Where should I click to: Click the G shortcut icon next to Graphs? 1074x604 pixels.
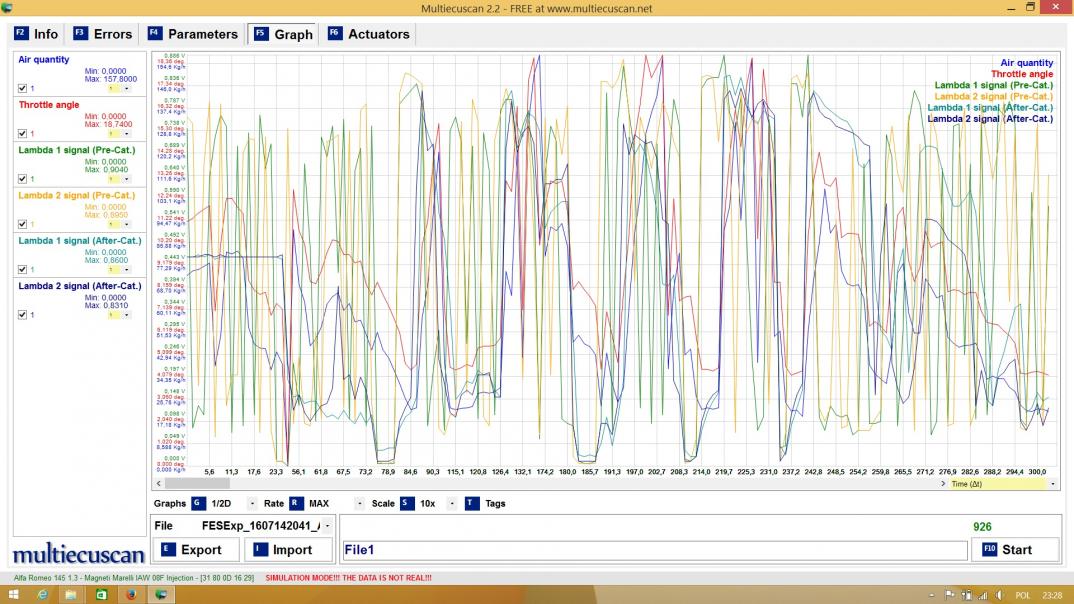click(198, 503)
